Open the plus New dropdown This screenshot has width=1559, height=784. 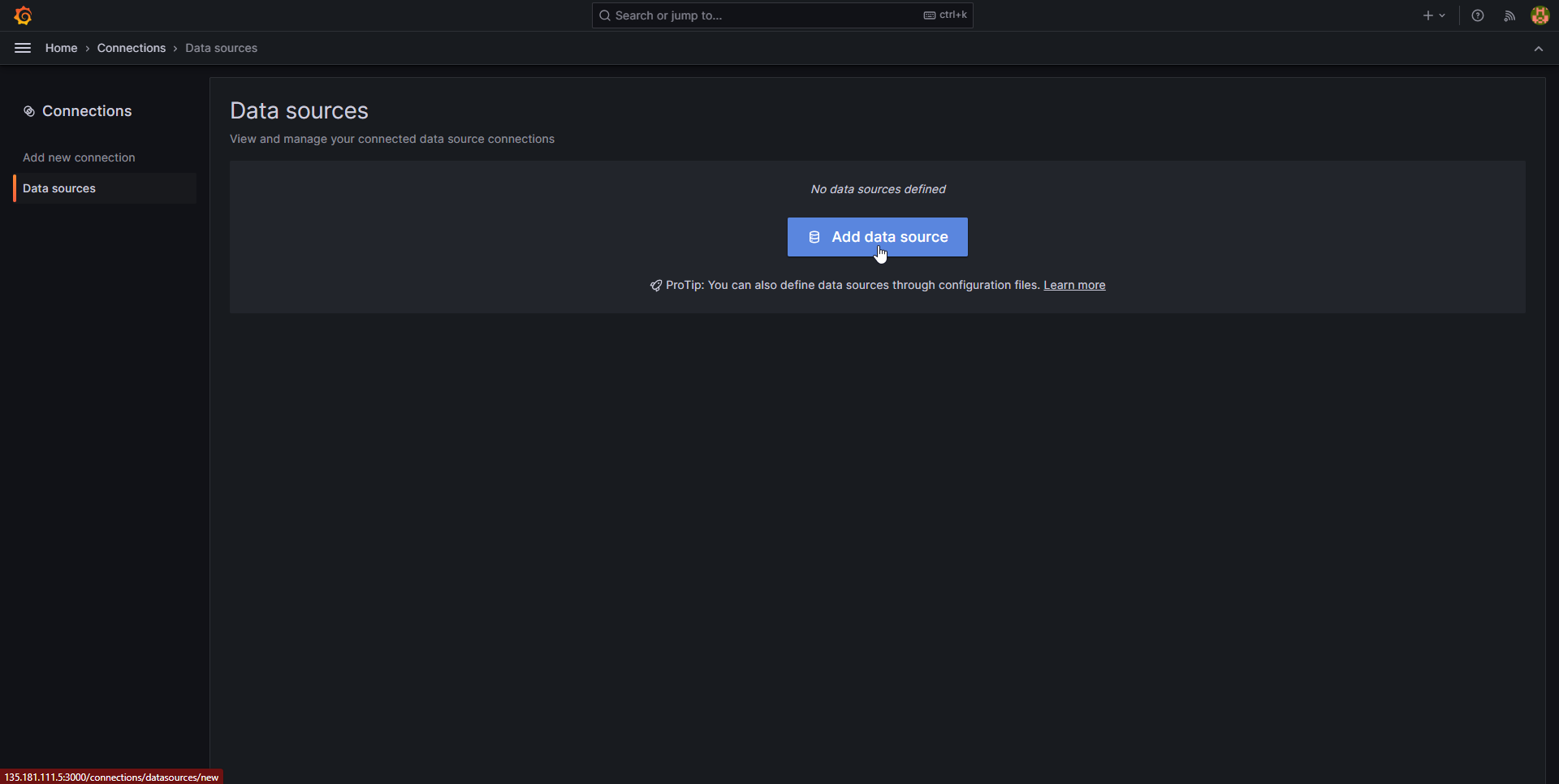click(1427, 15)
